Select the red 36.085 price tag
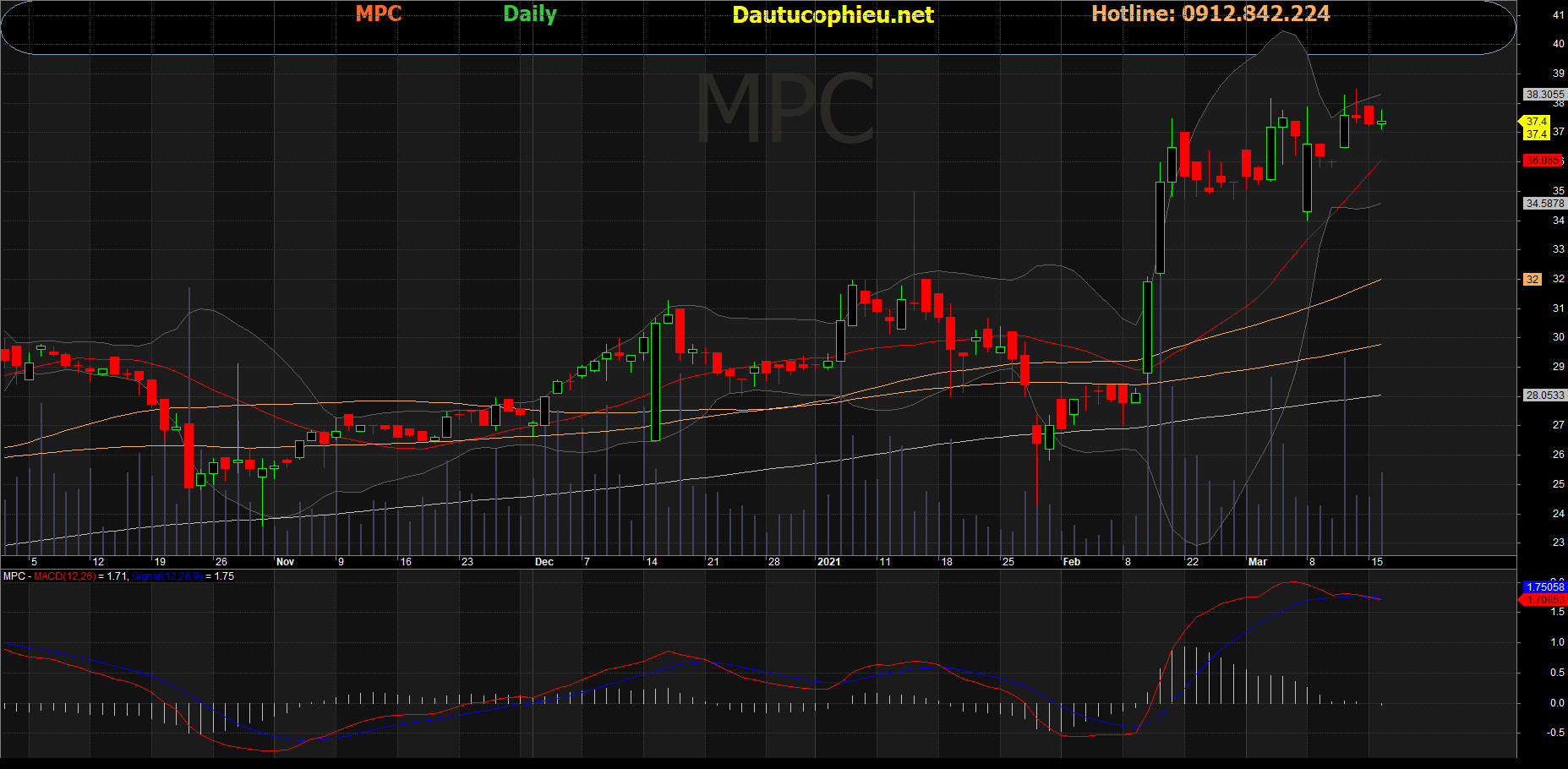 tap(1543, 161)
